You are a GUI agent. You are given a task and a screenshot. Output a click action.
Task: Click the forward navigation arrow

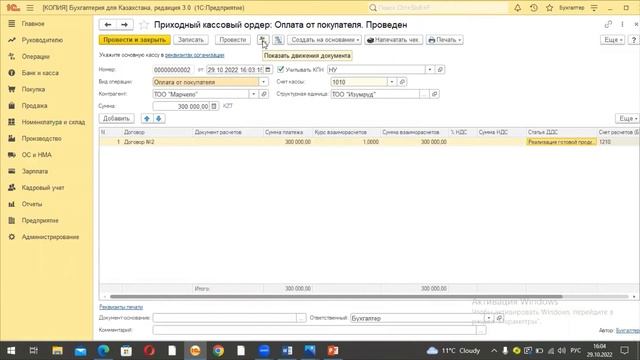coord(124,25)
